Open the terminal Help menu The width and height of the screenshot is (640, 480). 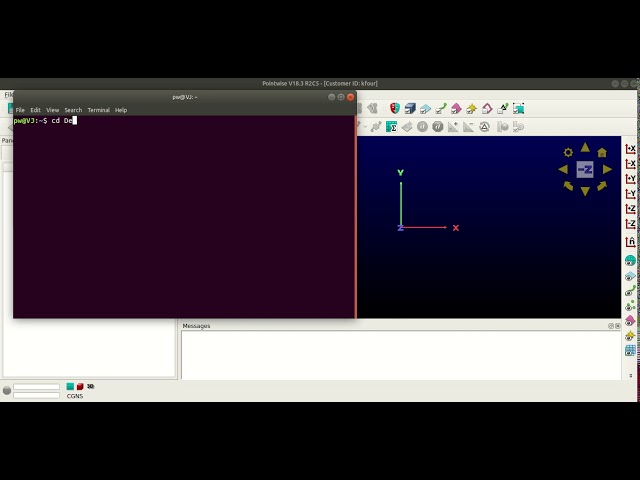[121, 110]
